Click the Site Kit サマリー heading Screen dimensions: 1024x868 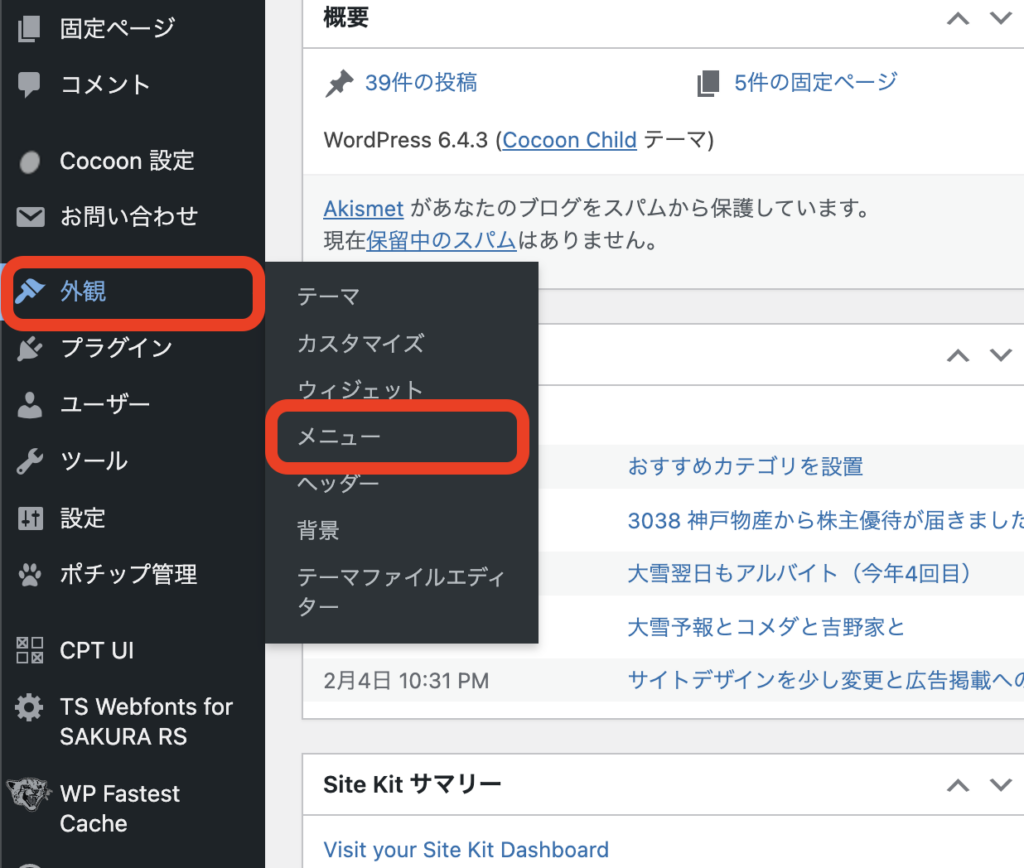[412, 784]
